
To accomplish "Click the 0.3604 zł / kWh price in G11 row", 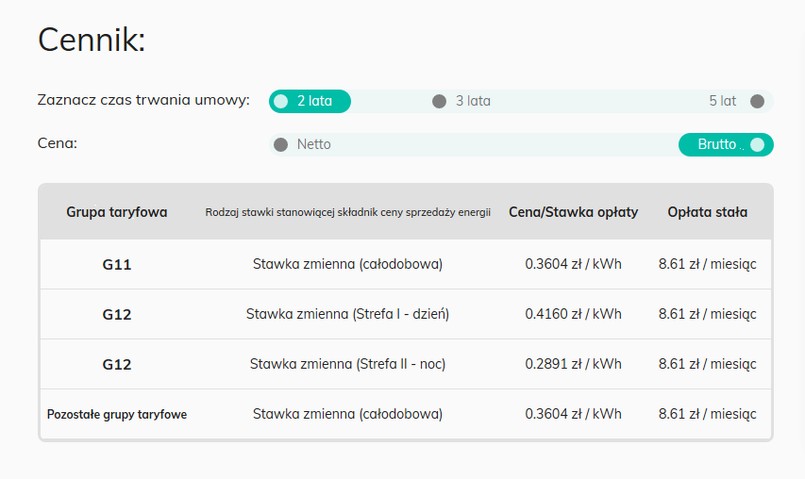I will (573, 264).
